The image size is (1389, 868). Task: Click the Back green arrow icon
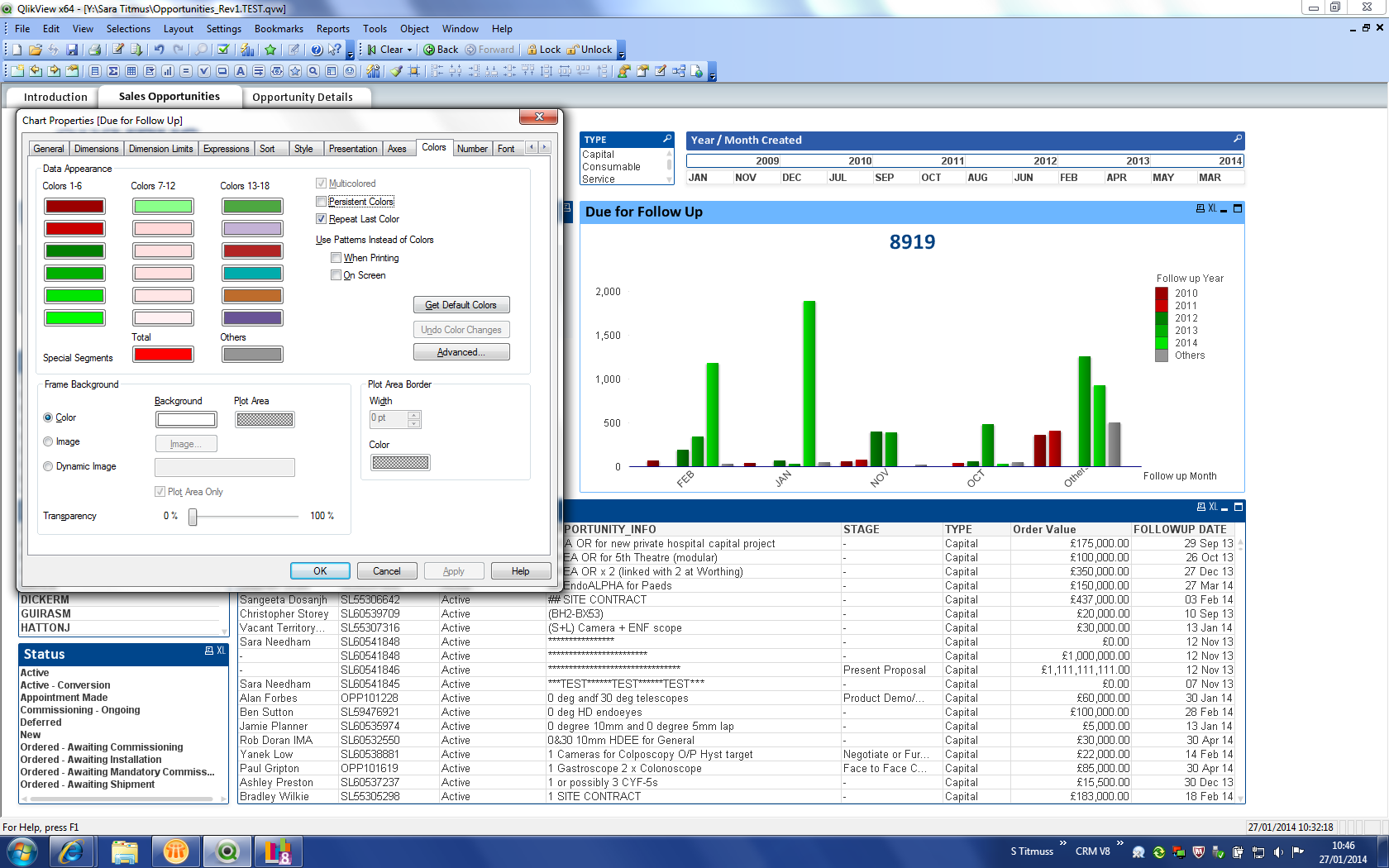tap(429, 50)
